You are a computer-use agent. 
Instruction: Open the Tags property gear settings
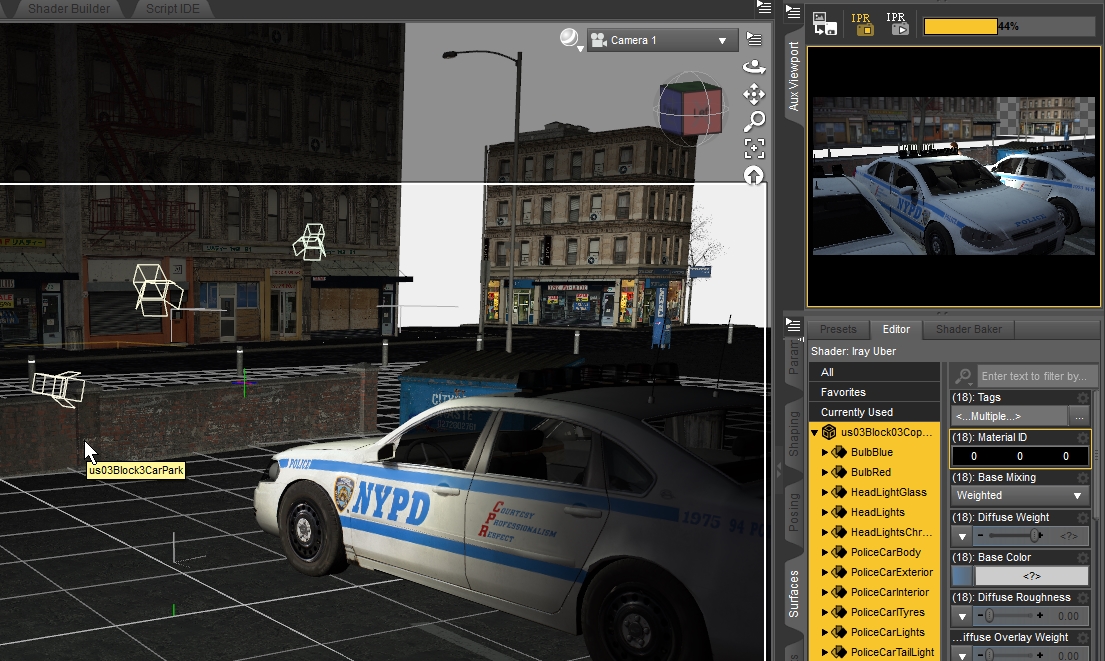click(1082, 398)
